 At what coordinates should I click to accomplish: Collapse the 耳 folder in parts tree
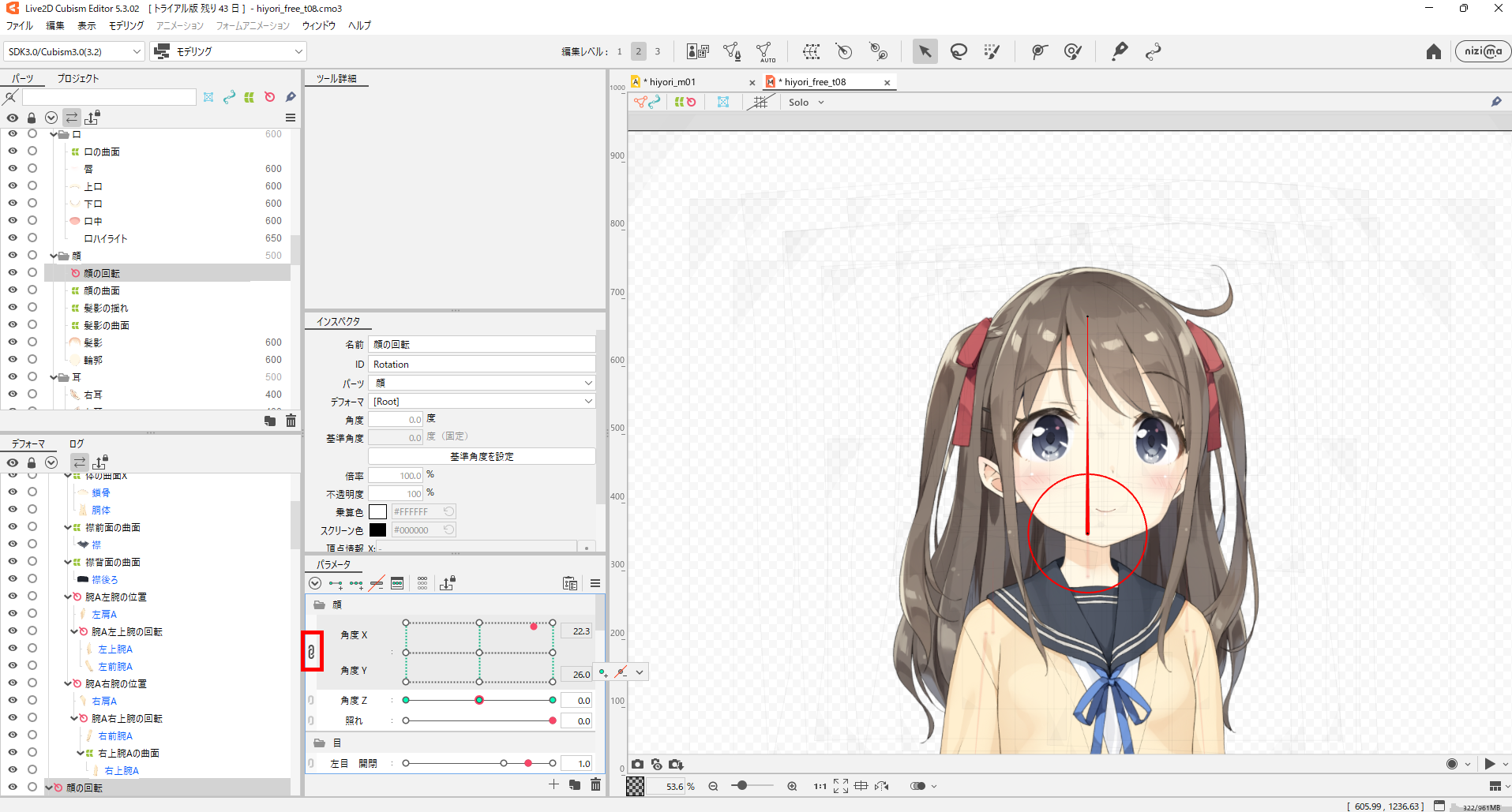54,377
